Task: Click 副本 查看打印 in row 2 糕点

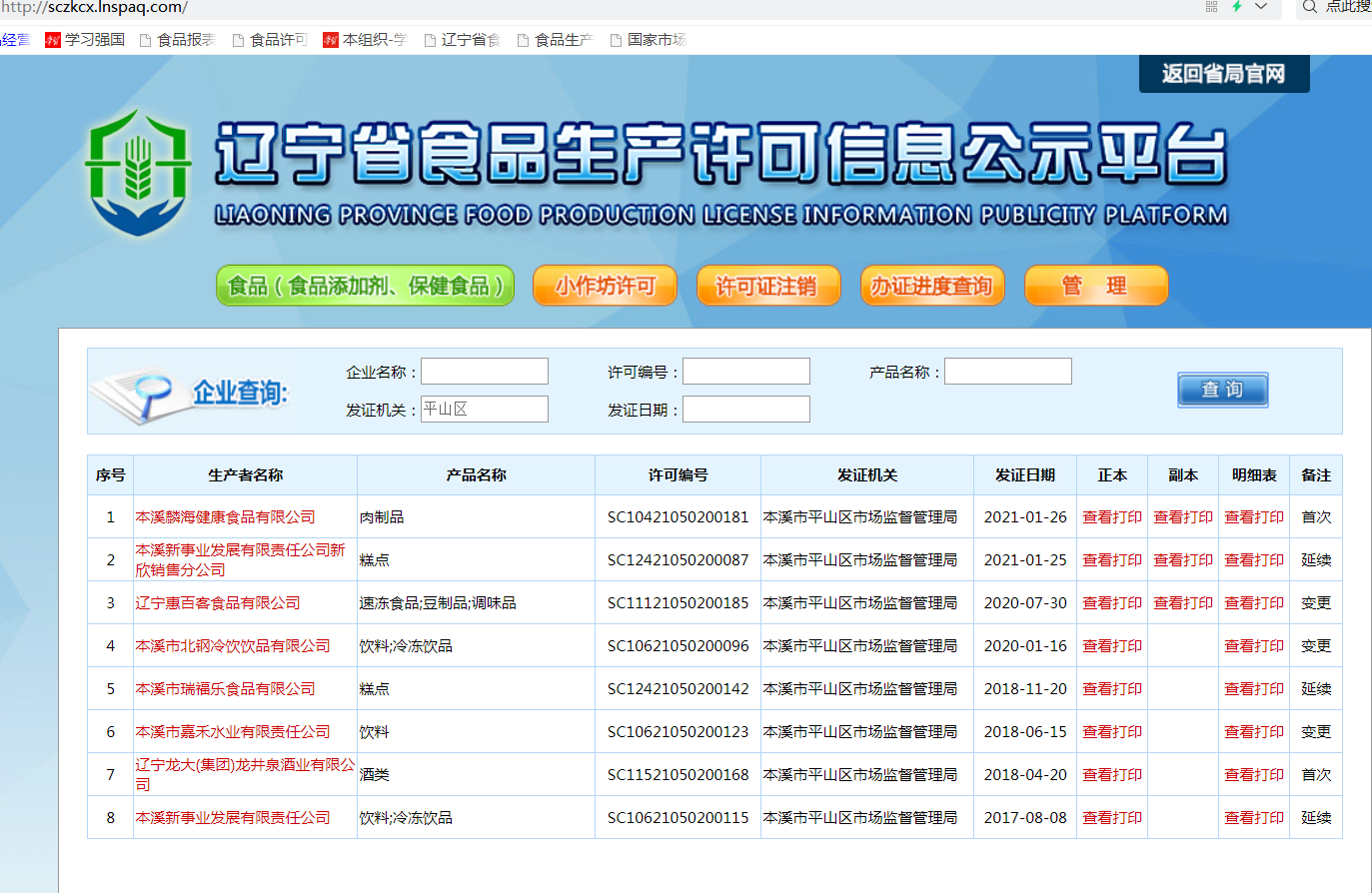Action: click(x=1183, y=560)
